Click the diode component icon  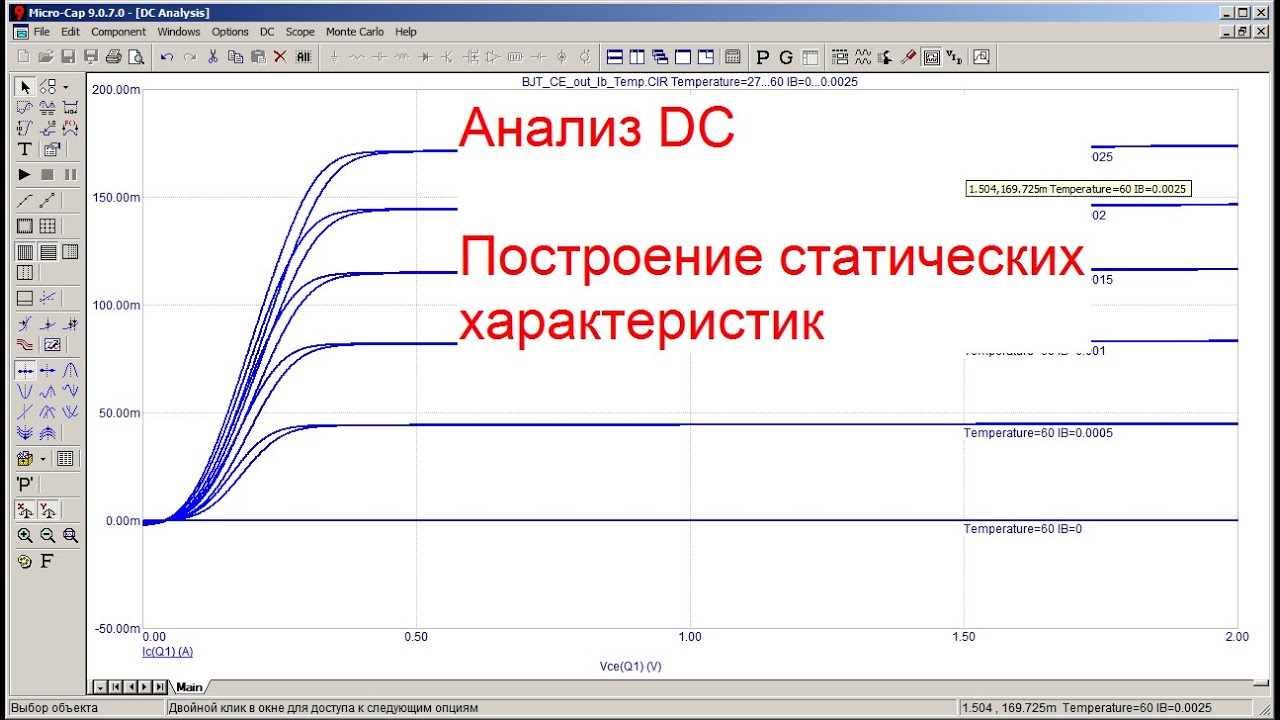click(426, 57)
